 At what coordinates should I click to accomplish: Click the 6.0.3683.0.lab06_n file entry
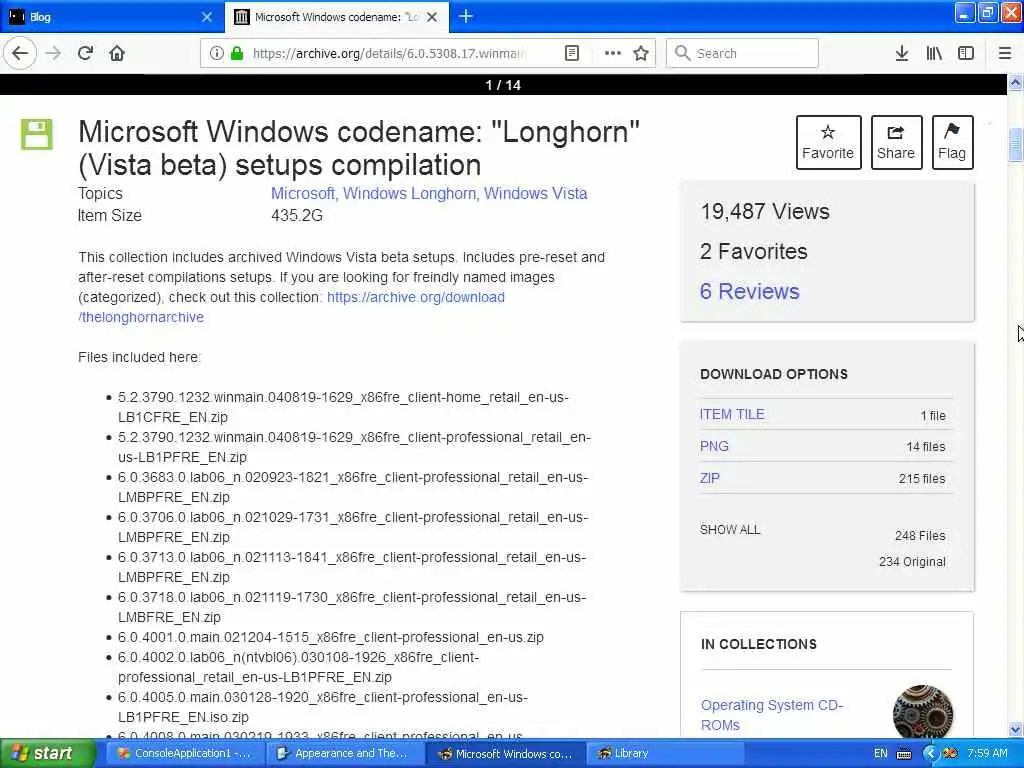[353, 487]
